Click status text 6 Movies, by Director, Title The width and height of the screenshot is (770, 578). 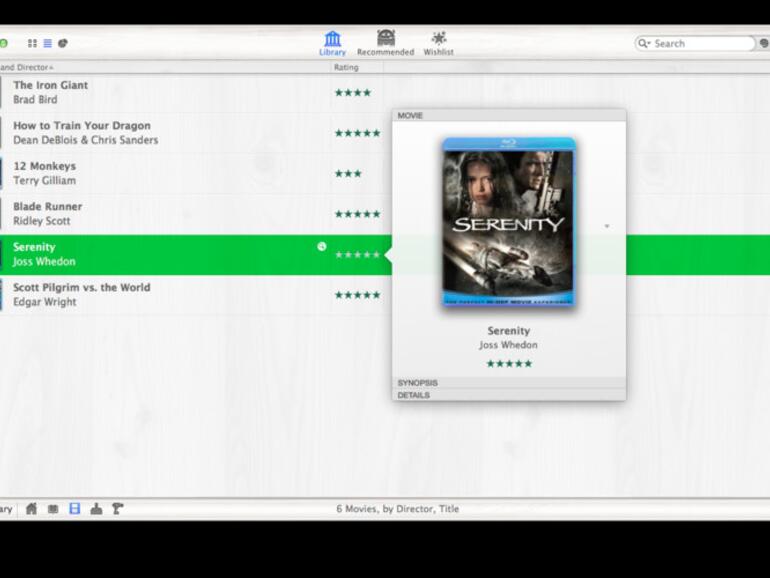click(398, 509)
